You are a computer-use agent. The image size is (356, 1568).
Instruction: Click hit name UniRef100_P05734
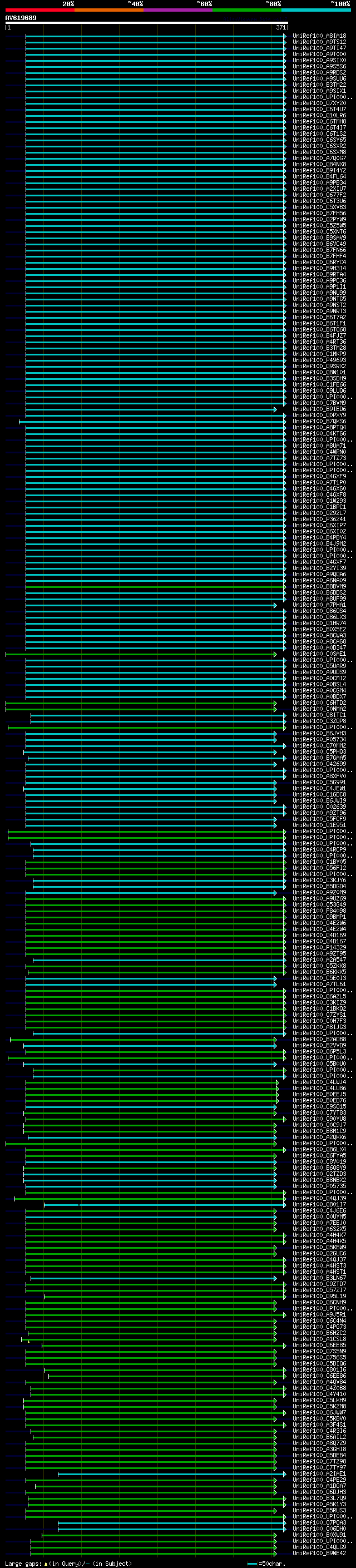tap(319, 740)
